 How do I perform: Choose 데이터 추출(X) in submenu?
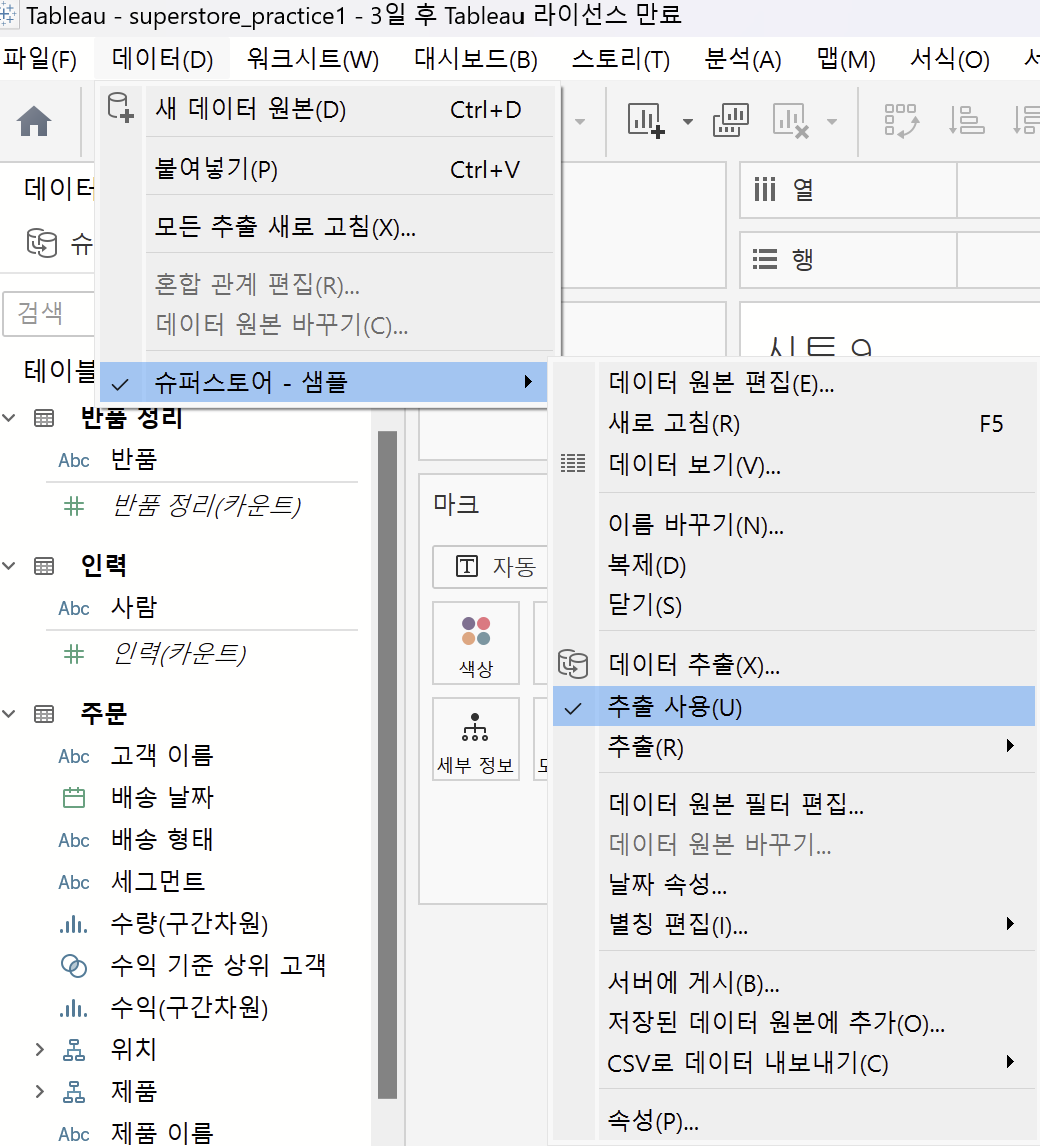click(794, 664)
